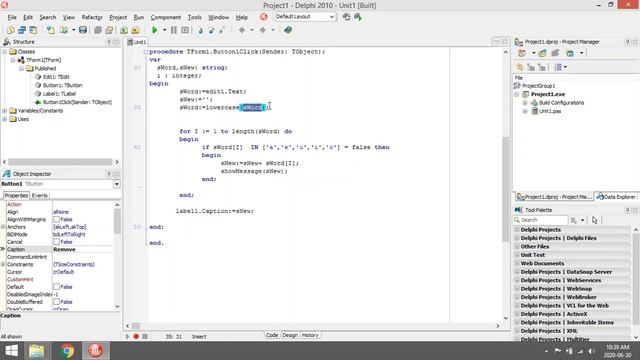The width and height of the screenshot is (640, 360).
Task: Click the Project Manager Sync gear icon
Action: 520,67
